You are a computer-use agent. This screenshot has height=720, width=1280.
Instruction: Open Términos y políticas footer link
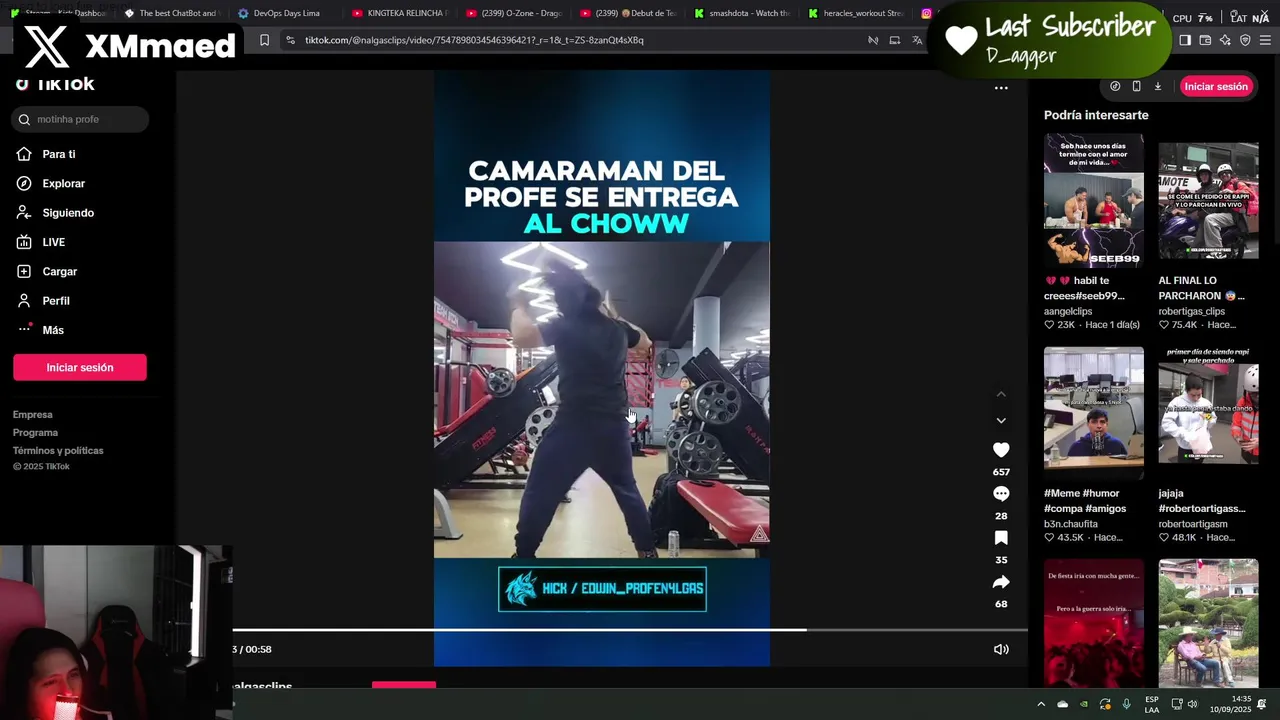(x=58, y=450)
